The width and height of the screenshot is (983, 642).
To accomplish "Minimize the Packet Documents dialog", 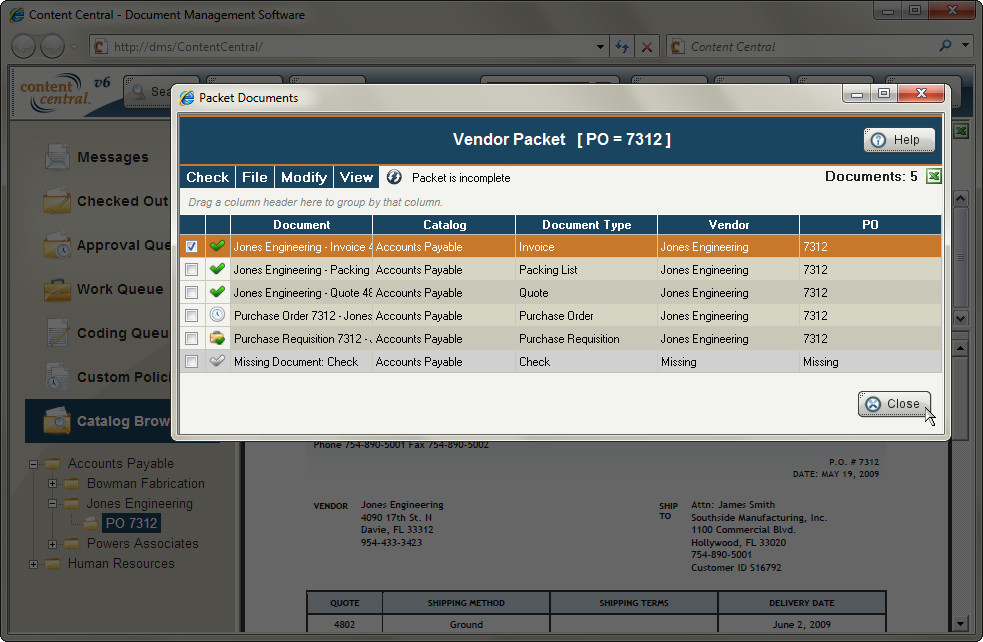I will tap(856, 93).
